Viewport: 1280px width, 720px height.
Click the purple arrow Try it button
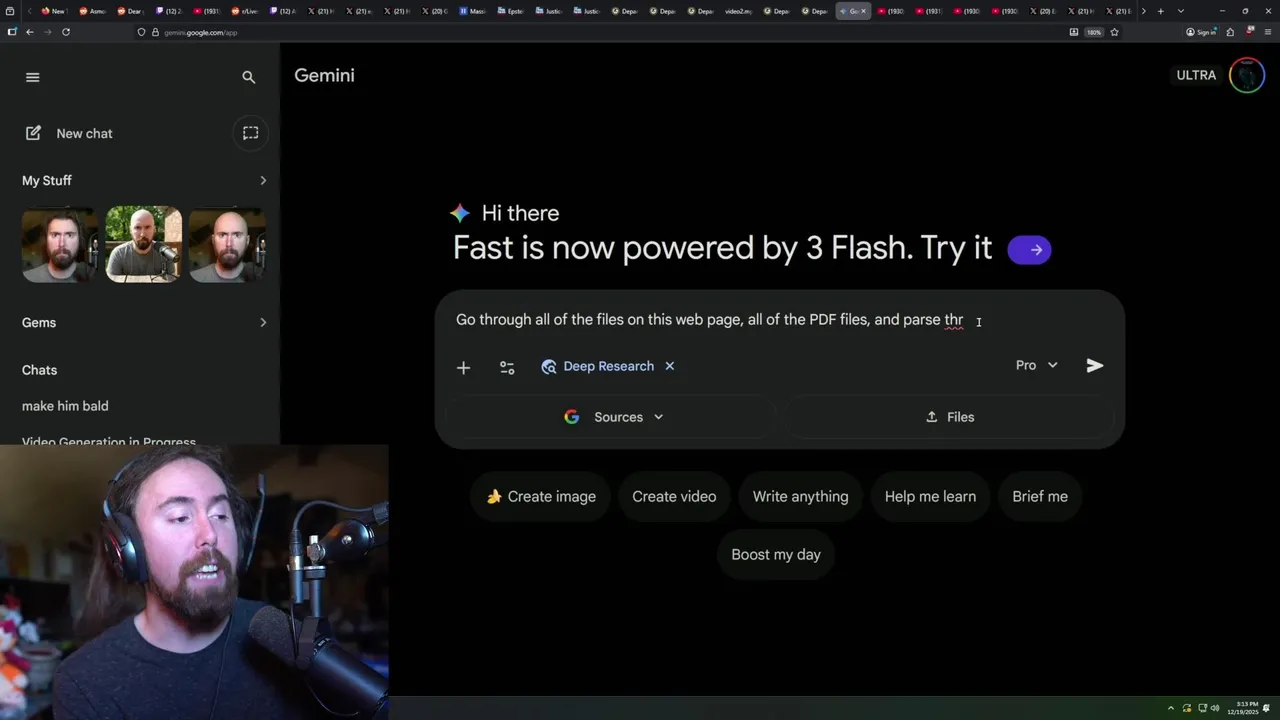tap(1030, 250)
